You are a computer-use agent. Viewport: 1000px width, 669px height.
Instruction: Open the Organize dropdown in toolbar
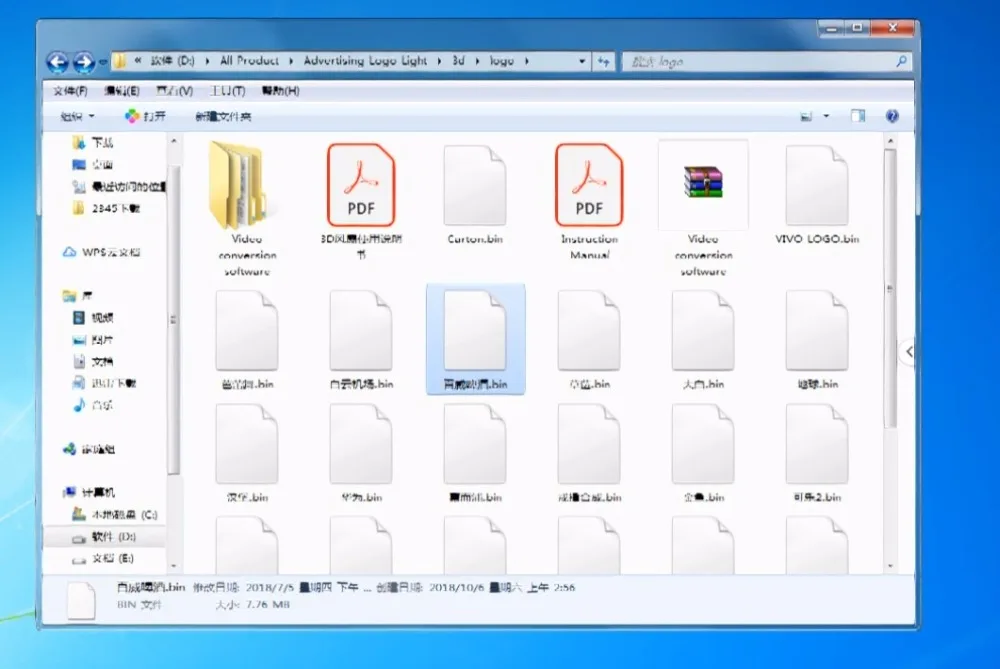(x=78, y=116)
